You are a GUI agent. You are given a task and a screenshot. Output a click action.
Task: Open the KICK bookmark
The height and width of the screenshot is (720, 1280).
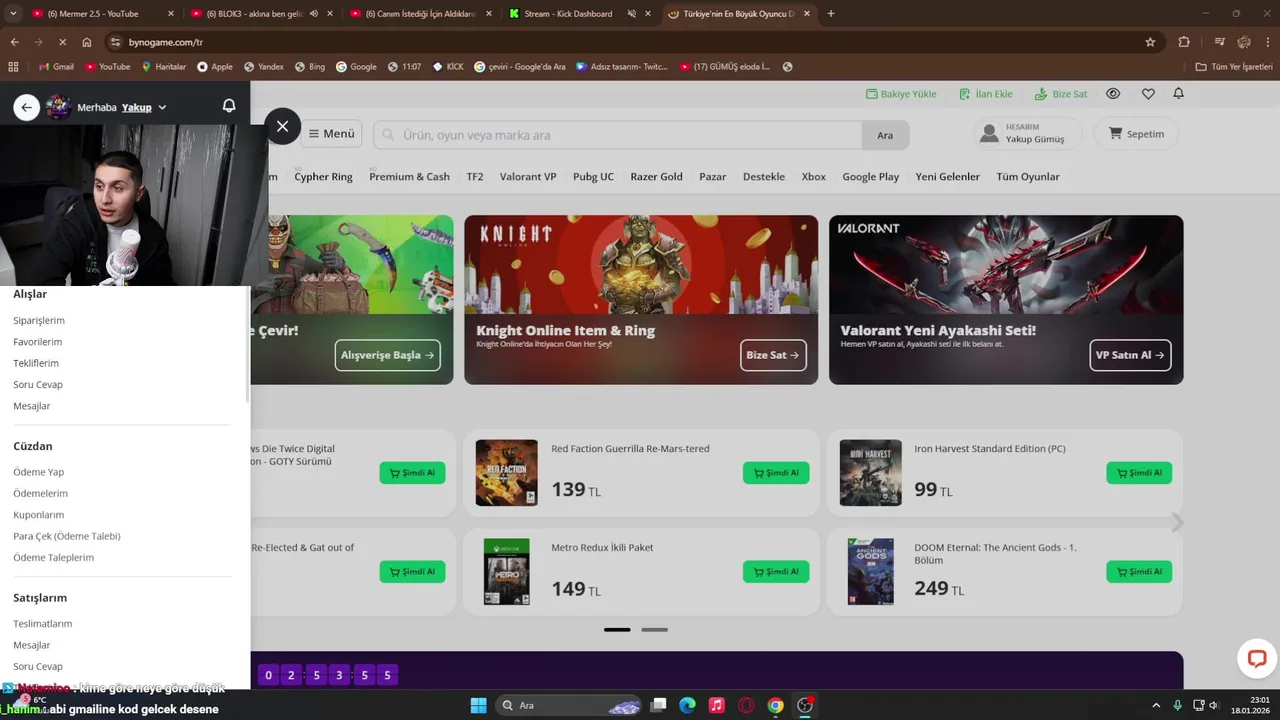(448, 67)
